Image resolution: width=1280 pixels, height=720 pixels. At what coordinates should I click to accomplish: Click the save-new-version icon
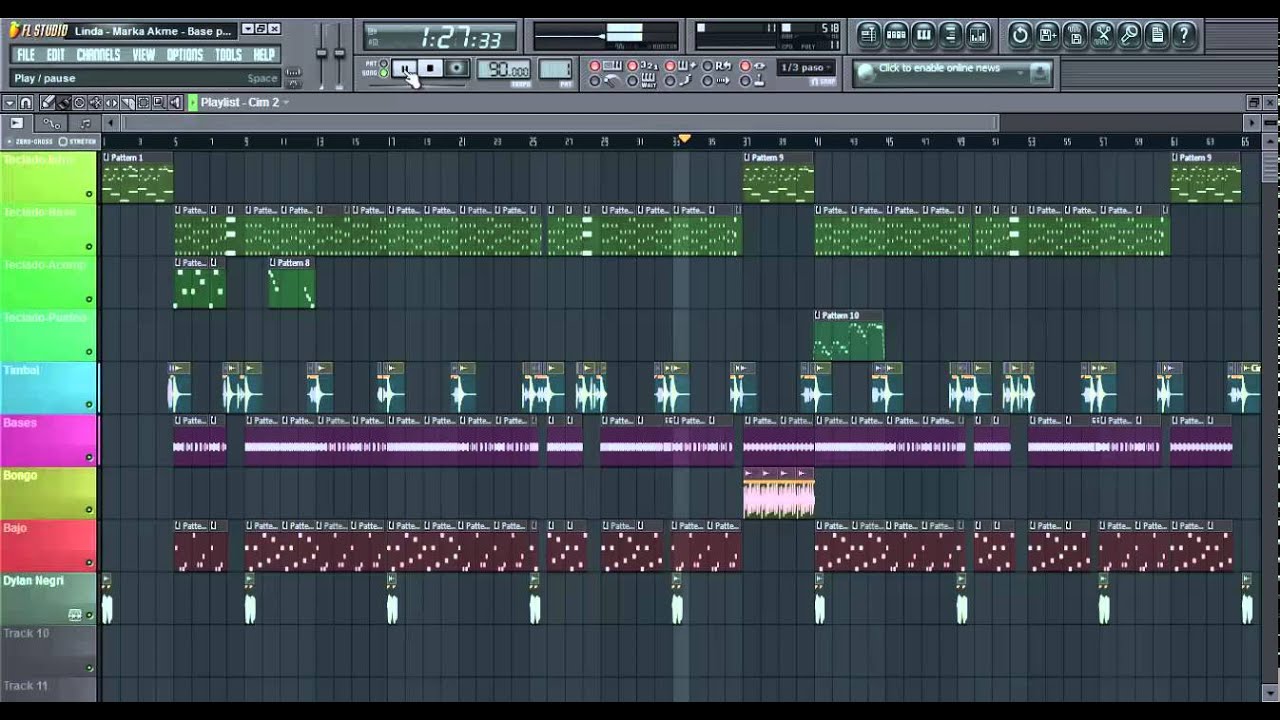click(x=1047, y=35)
